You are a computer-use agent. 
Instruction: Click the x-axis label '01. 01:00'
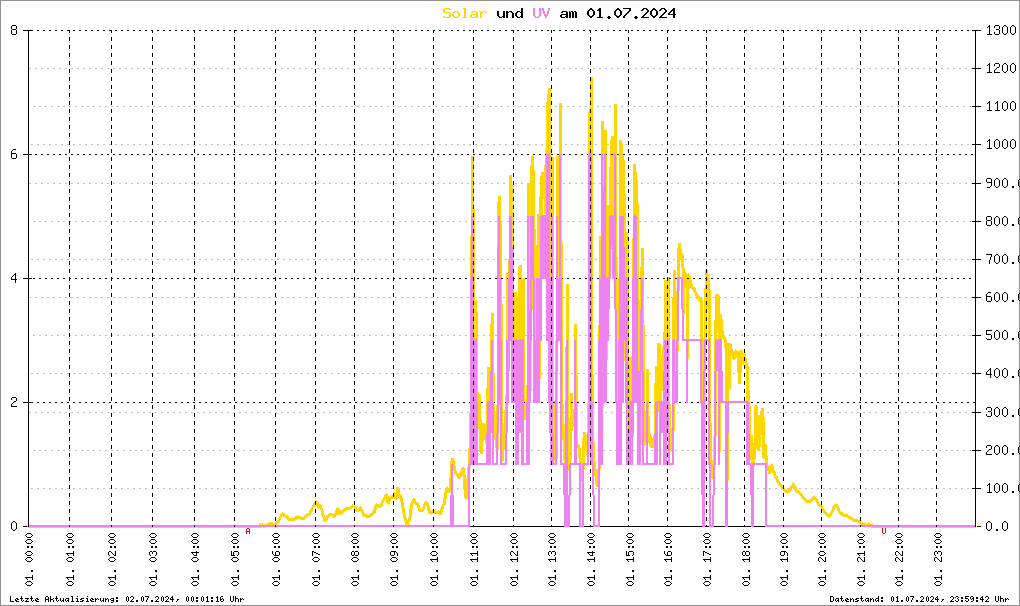tap(70, 559)
